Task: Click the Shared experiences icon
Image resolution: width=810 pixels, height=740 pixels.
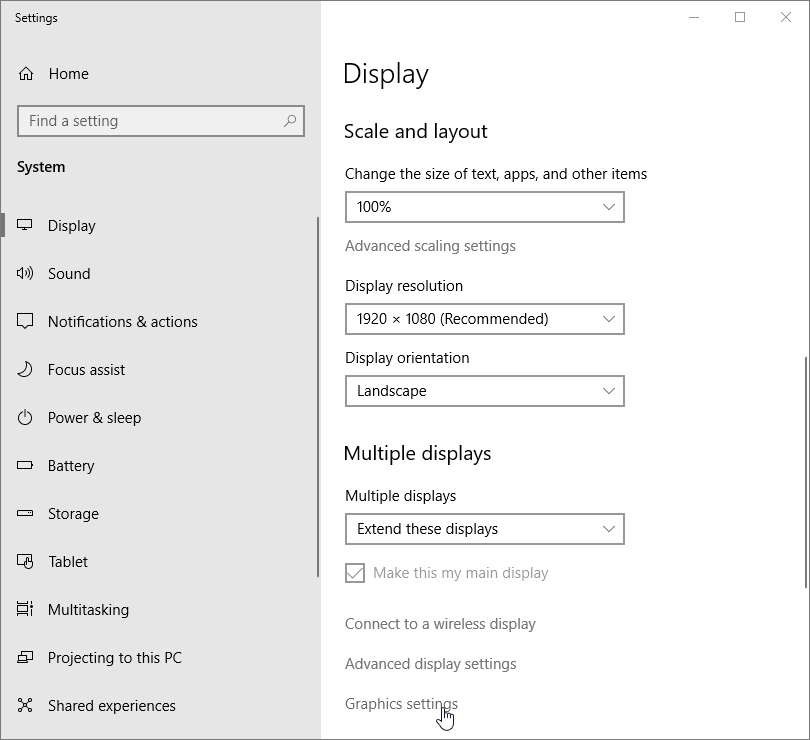Action: 26,706
